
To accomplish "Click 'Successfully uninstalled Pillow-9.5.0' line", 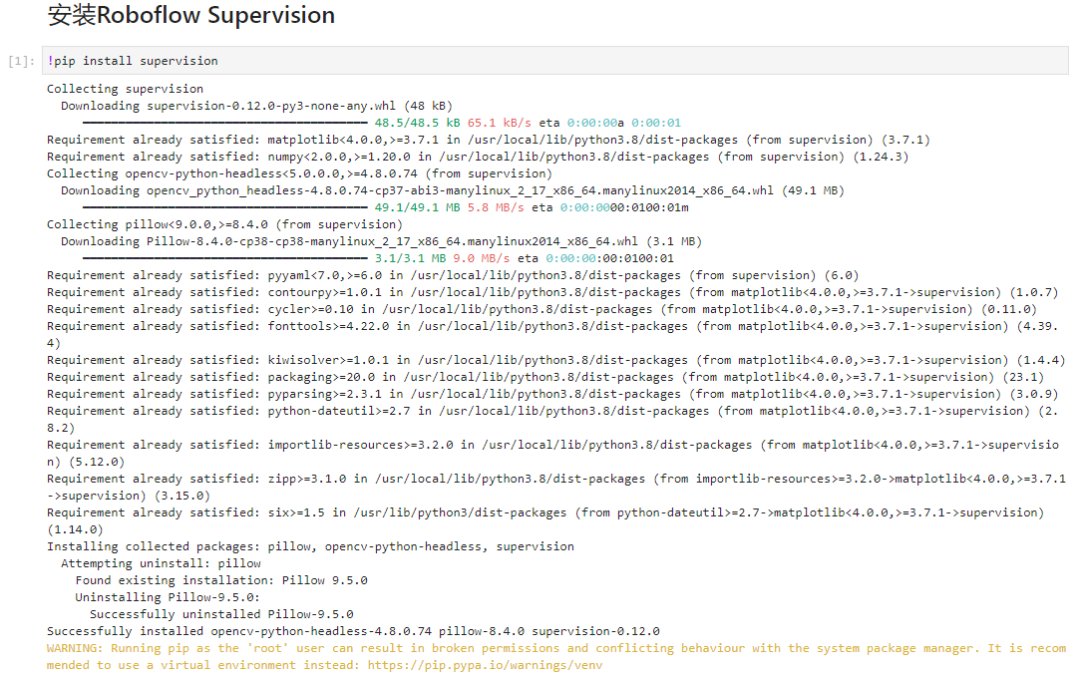I will 221,614.
